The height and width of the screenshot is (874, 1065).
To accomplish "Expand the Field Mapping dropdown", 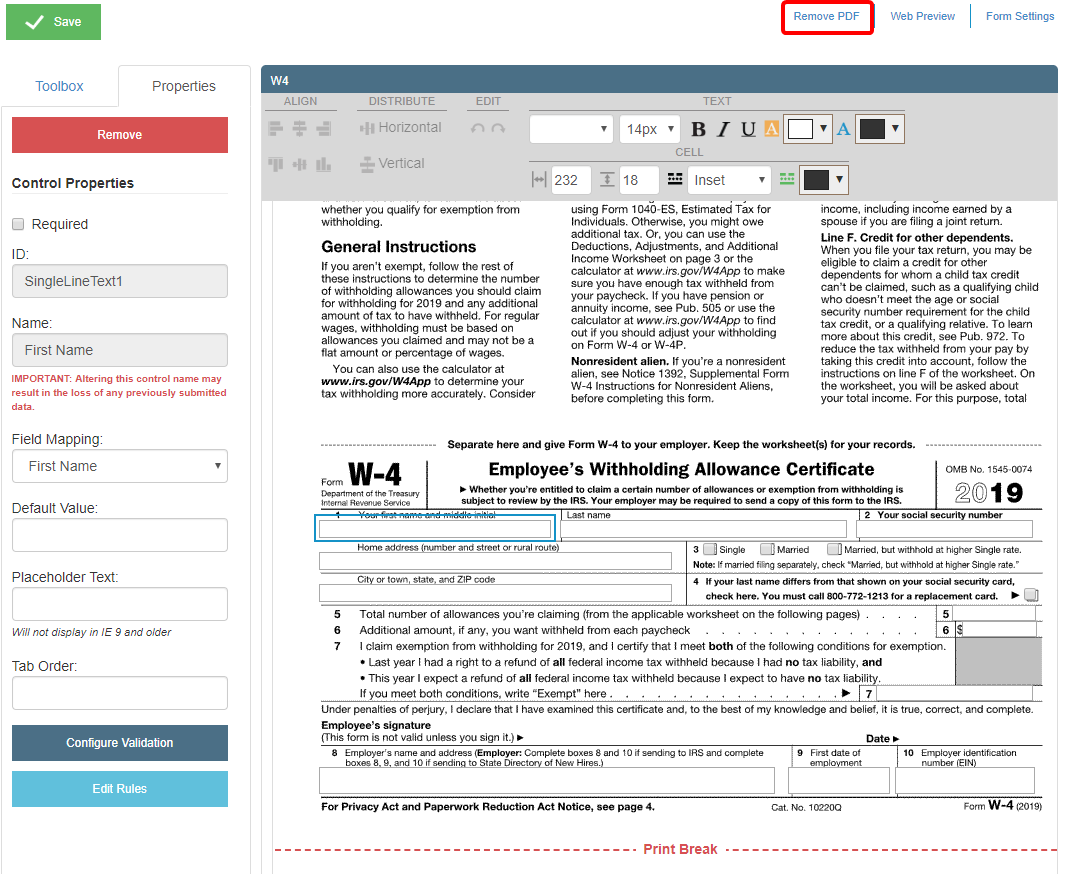I will click(x=120, y=466).
